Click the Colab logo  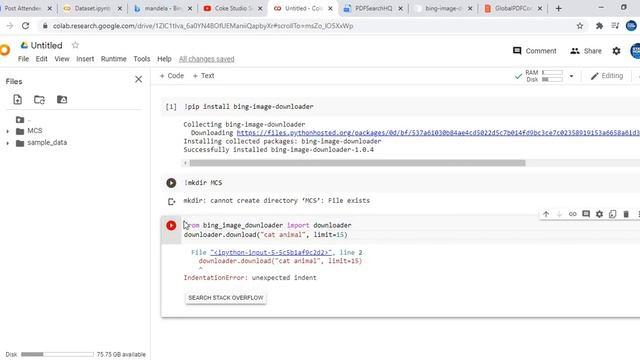coord(4,50)
